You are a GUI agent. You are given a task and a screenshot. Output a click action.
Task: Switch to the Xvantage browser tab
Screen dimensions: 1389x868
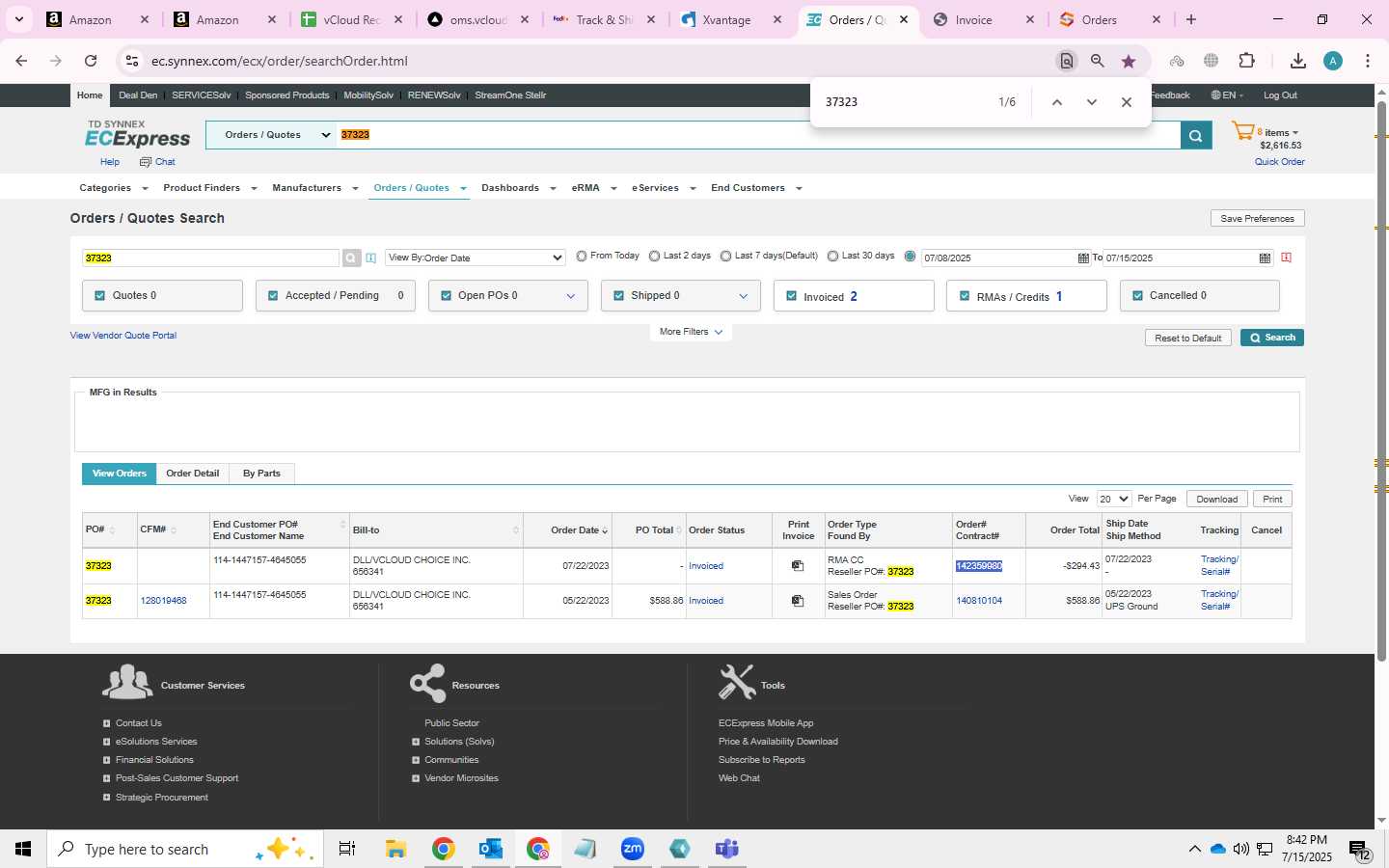click(726, 19)
